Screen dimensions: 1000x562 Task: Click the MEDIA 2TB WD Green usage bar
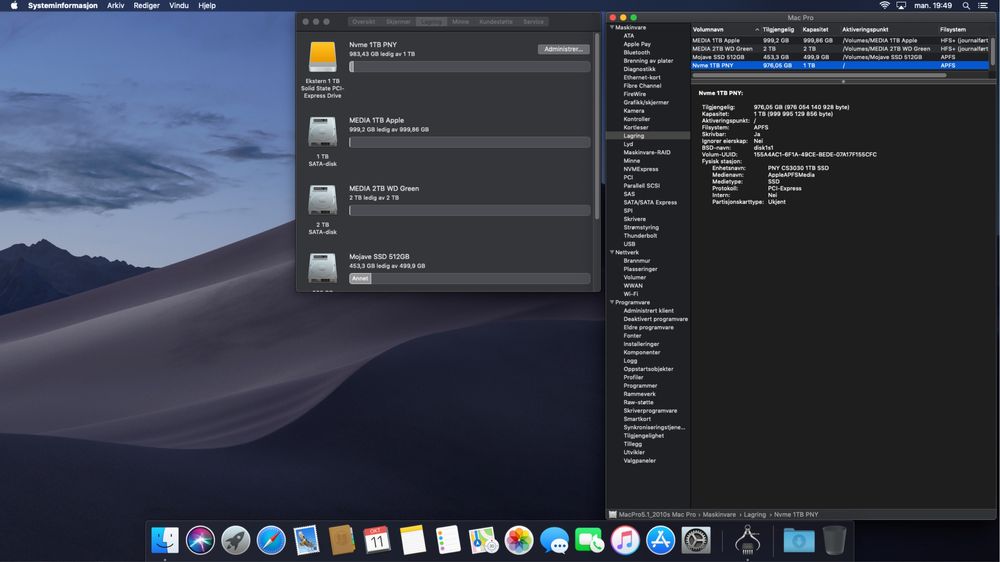pyautogui.click(x=469, y=211)
